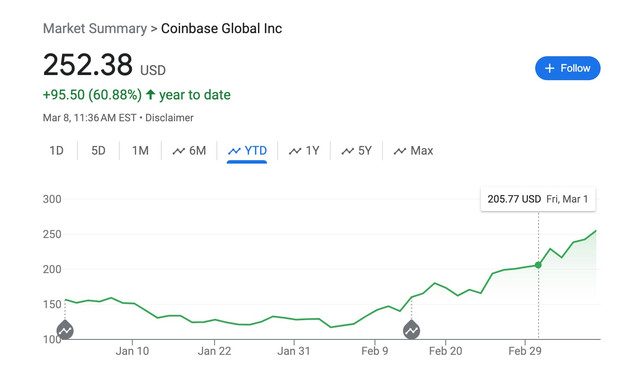
Task: Switch to the 6M chart range
Action: (189, 151)
